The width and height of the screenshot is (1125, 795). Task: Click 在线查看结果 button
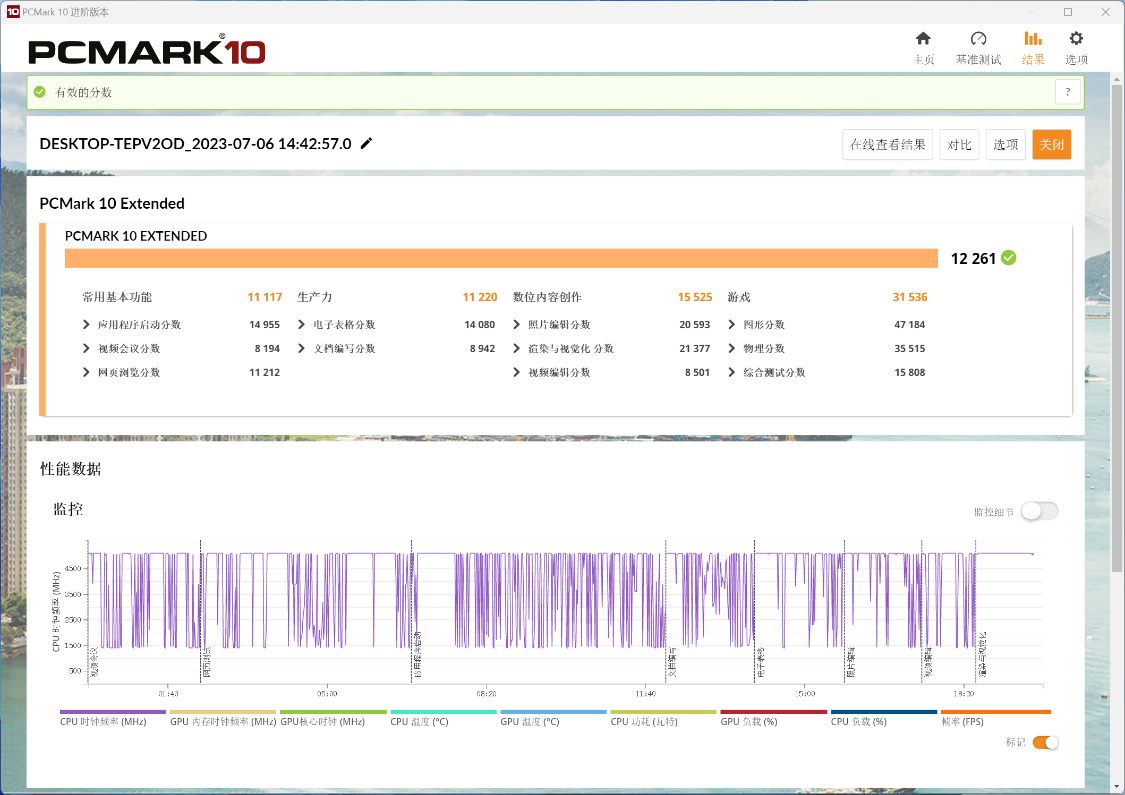coord(888,144)
